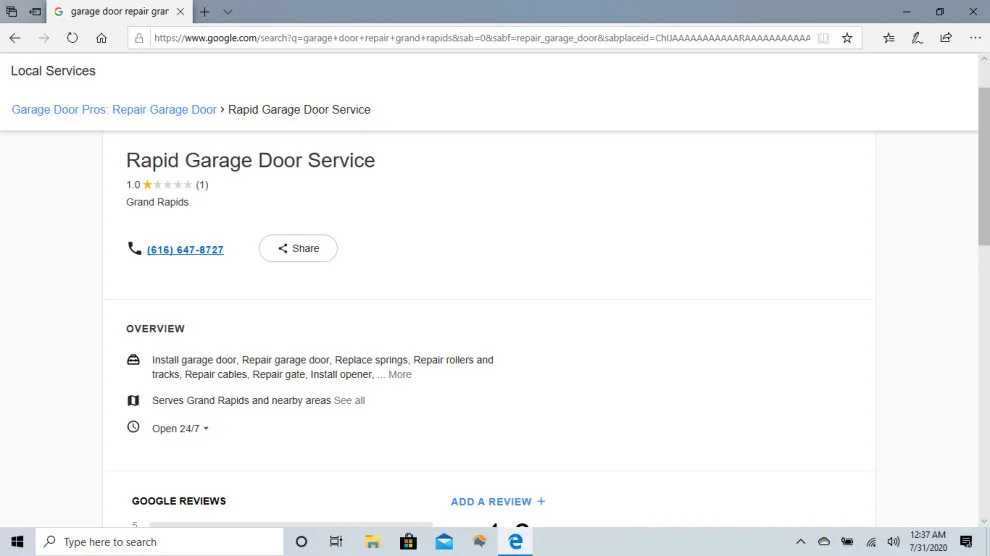The height and width of the screenshot is (556, 990).
Task: Open Microsoft Edge from taskbar
Action: click(x=515, y=541)
